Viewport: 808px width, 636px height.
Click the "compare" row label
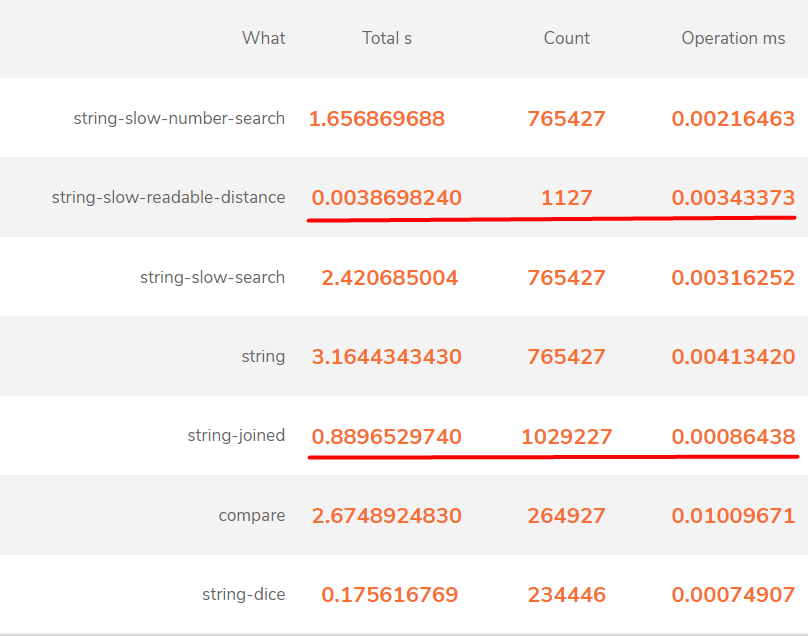point(252,515)
